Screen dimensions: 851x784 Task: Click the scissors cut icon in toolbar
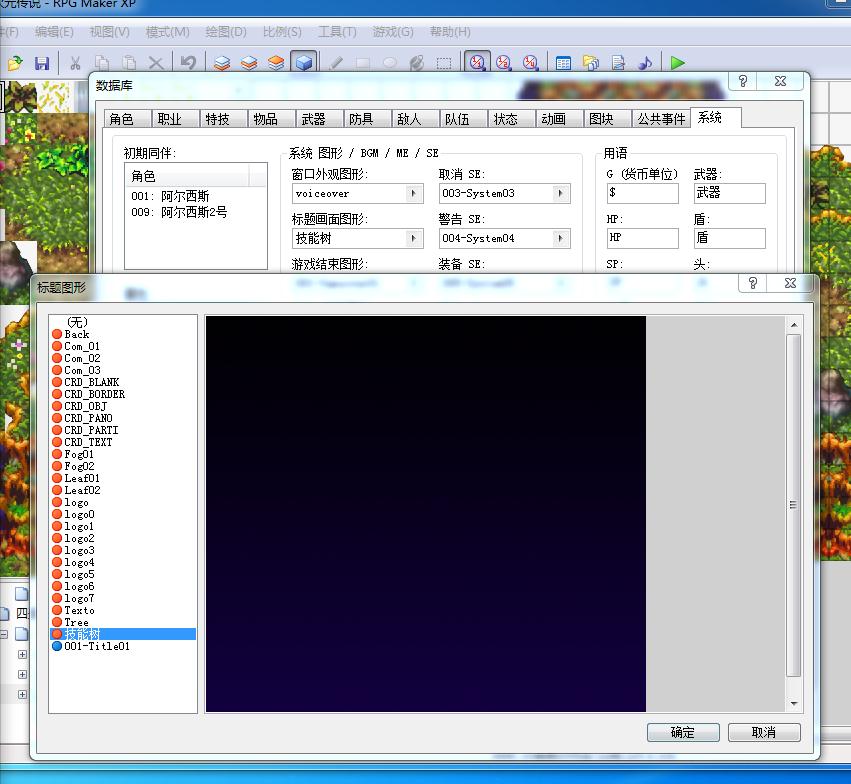(x=75, y=63)
